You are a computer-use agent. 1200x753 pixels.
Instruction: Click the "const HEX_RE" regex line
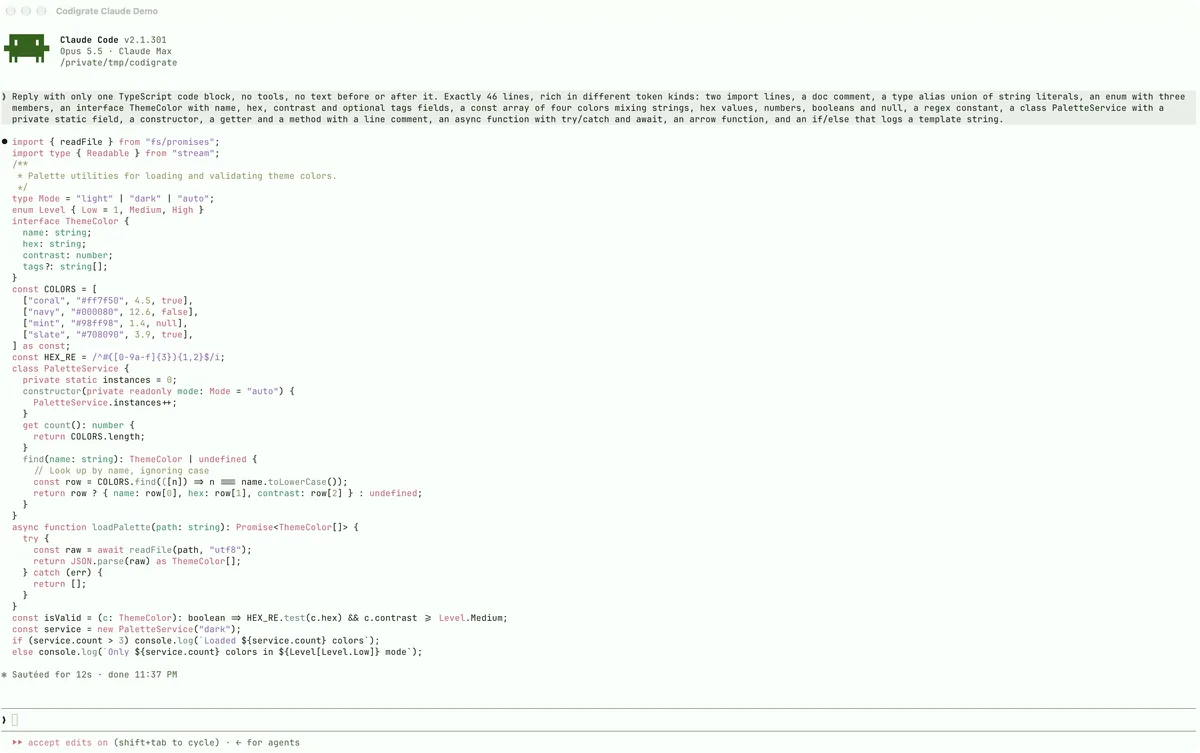[119, 357]
